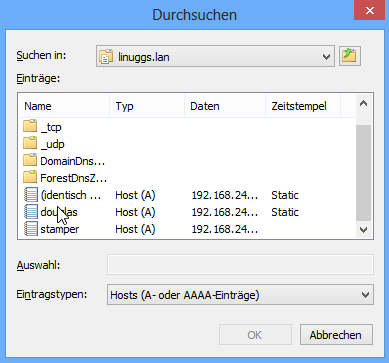Select the _udp entry name
The height and width of the screenshot is (363, 389).
[x=52, y=144]
